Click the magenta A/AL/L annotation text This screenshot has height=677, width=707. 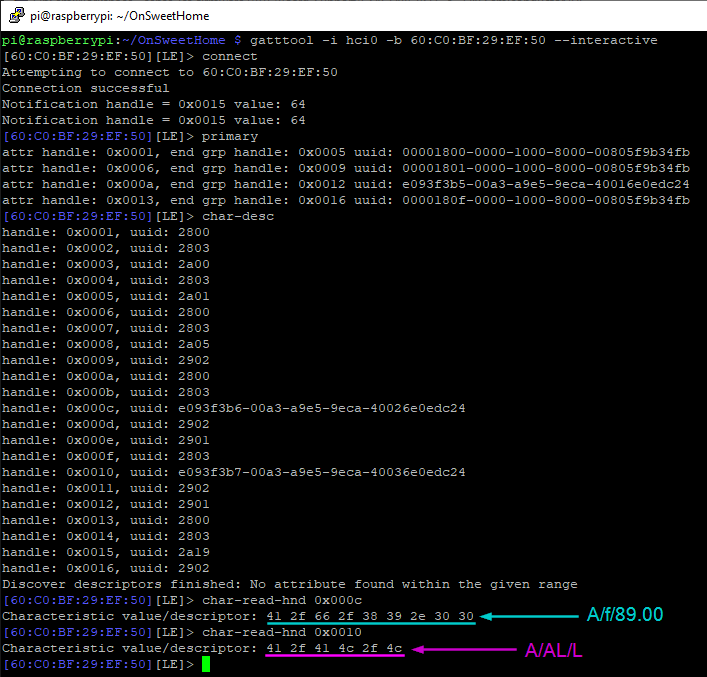554,650
